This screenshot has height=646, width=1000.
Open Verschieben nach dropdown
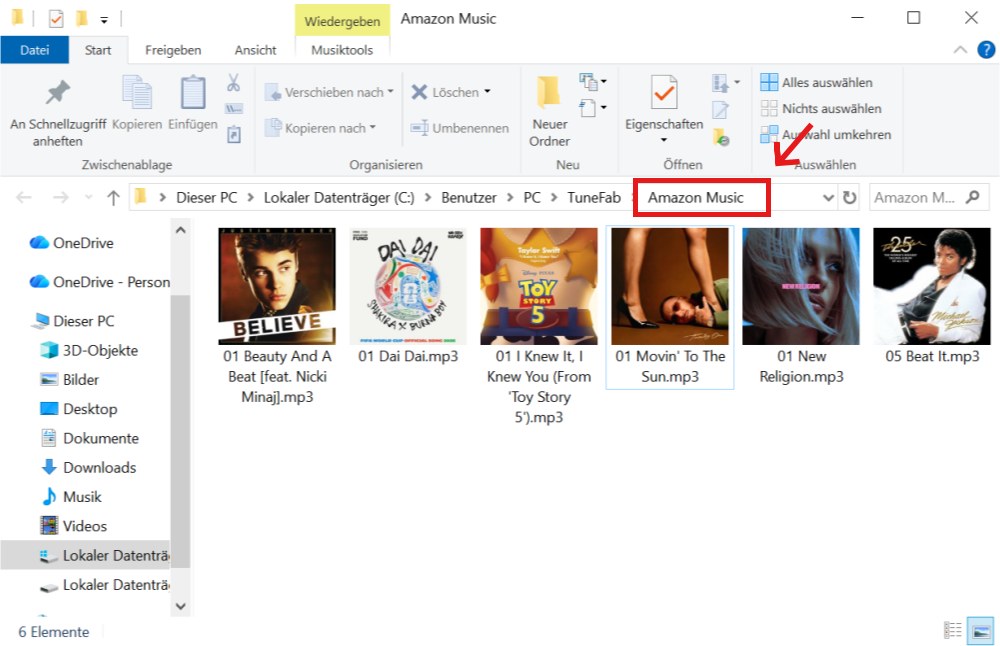[329, 92]
